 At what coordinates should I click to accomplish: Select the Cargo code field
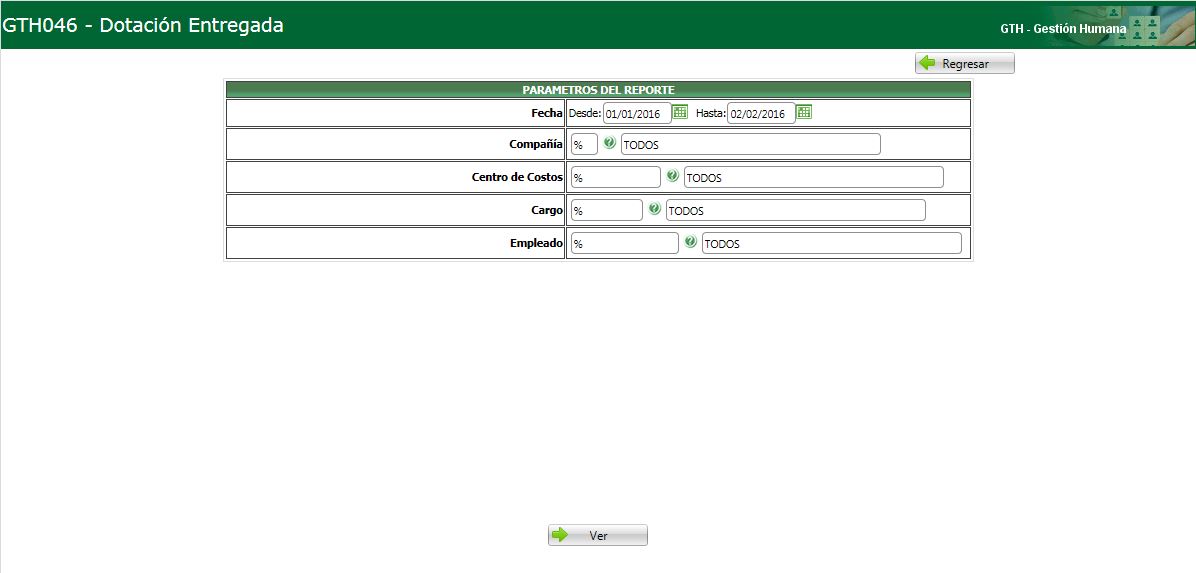606,210
